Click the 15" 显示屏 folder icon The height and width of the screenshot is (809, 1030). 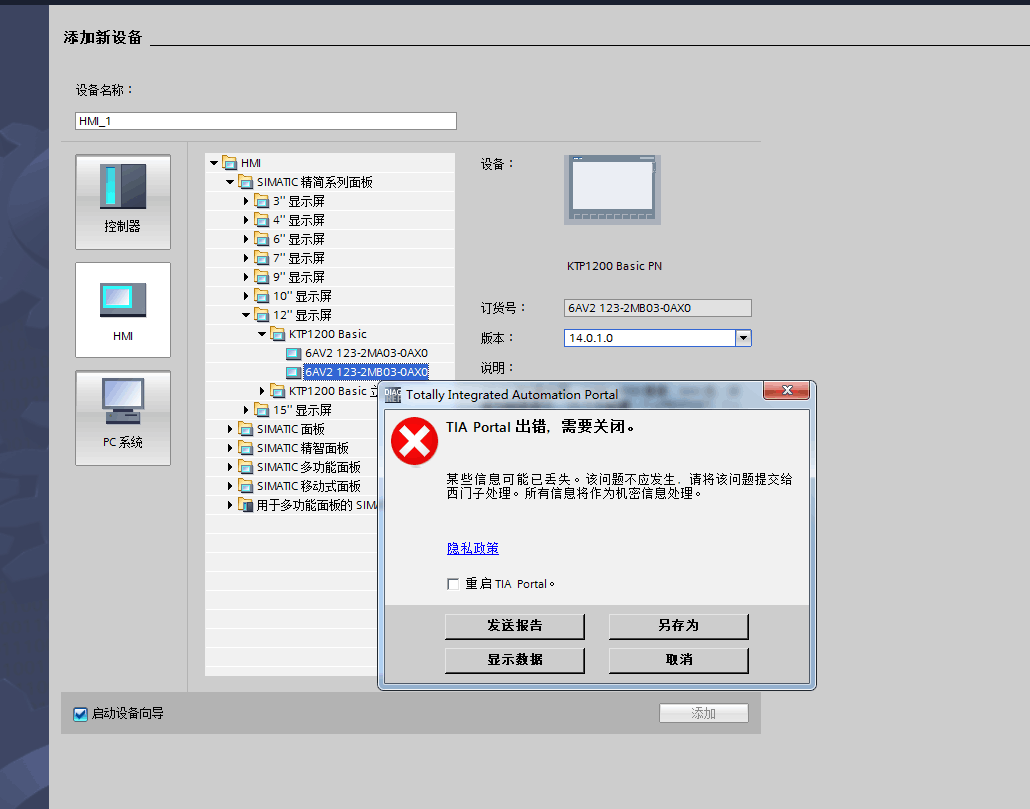(261, 410)
